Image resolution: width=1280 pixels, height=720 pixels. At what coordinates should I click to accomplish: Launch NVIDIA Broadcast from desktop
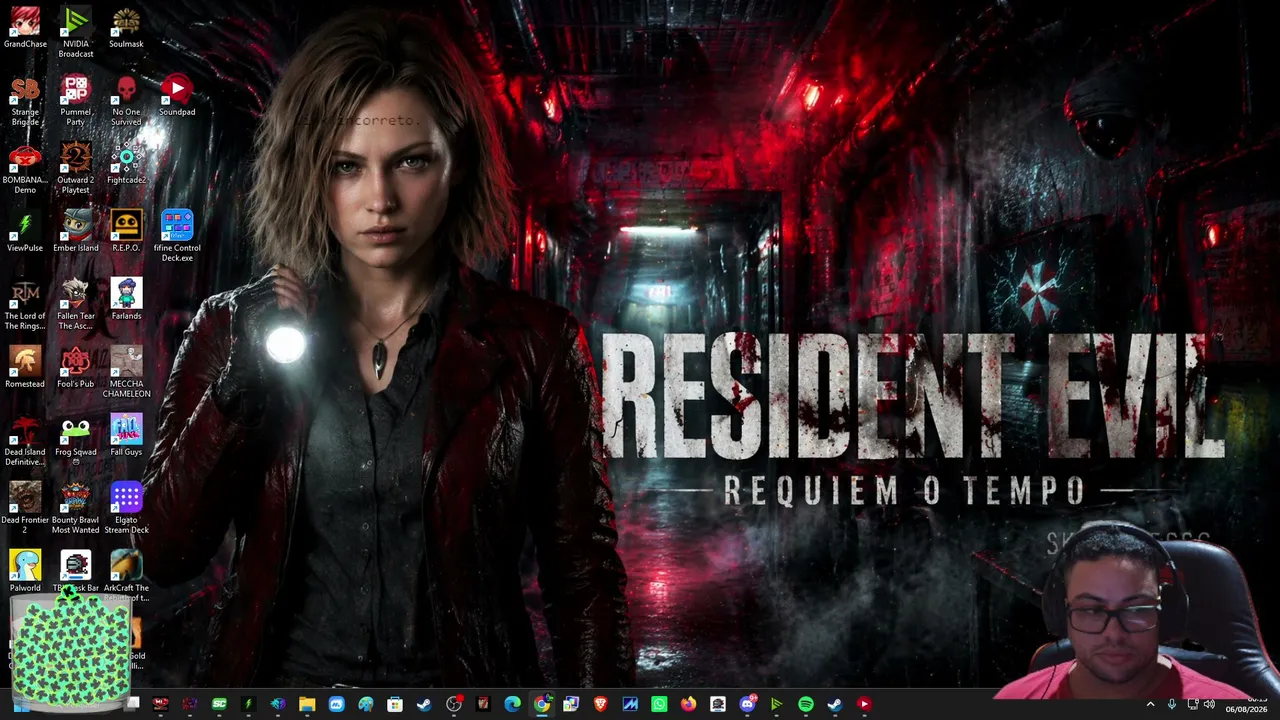point(76,33)
